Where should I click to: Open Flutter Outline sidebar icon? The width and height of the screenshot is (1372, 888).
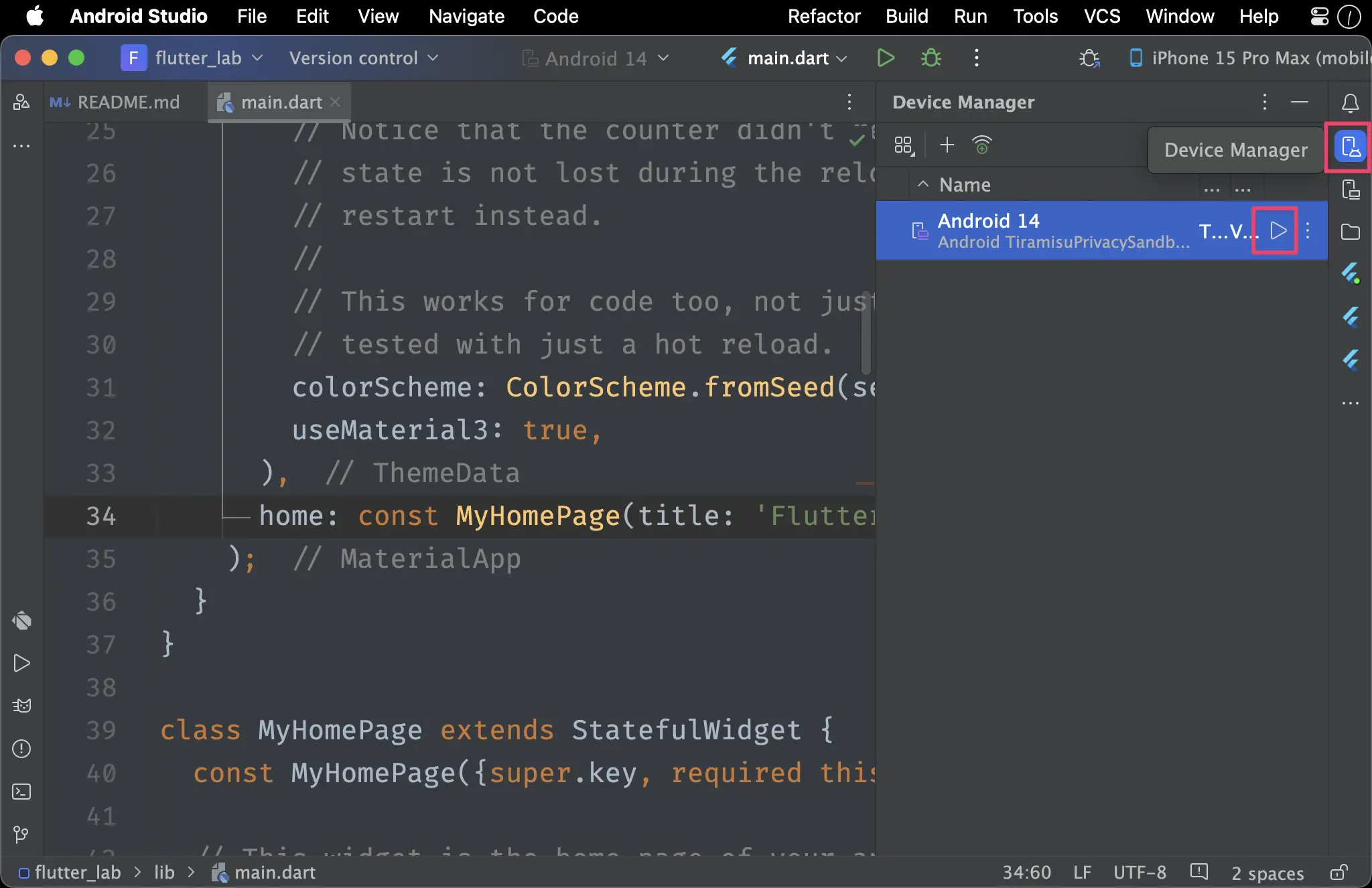(1350, 316)
